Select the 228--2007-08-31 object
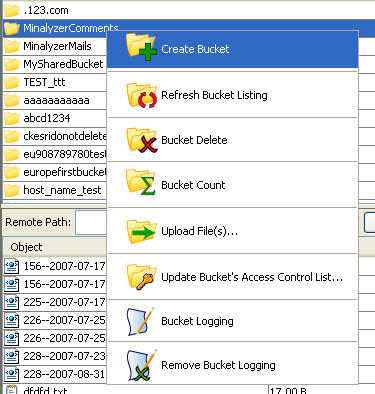375x394 pixels. click(x=64, y=374)
